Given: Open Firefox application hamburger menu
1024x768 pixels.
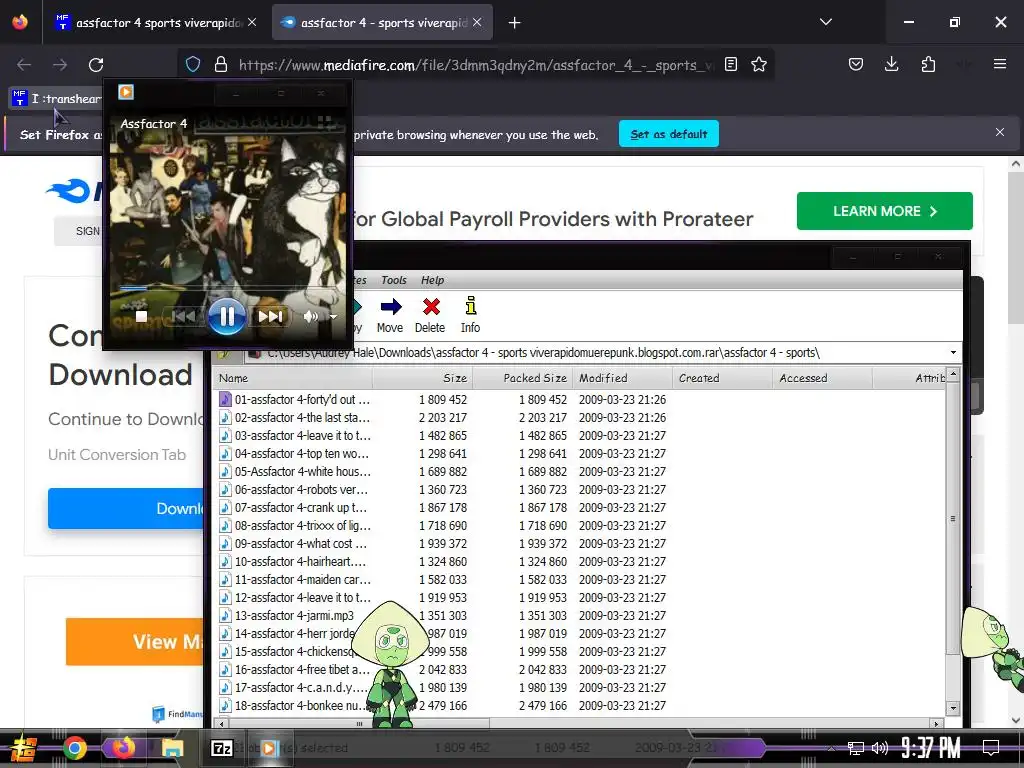Looking at the screenshot, I should click(999, 64).
